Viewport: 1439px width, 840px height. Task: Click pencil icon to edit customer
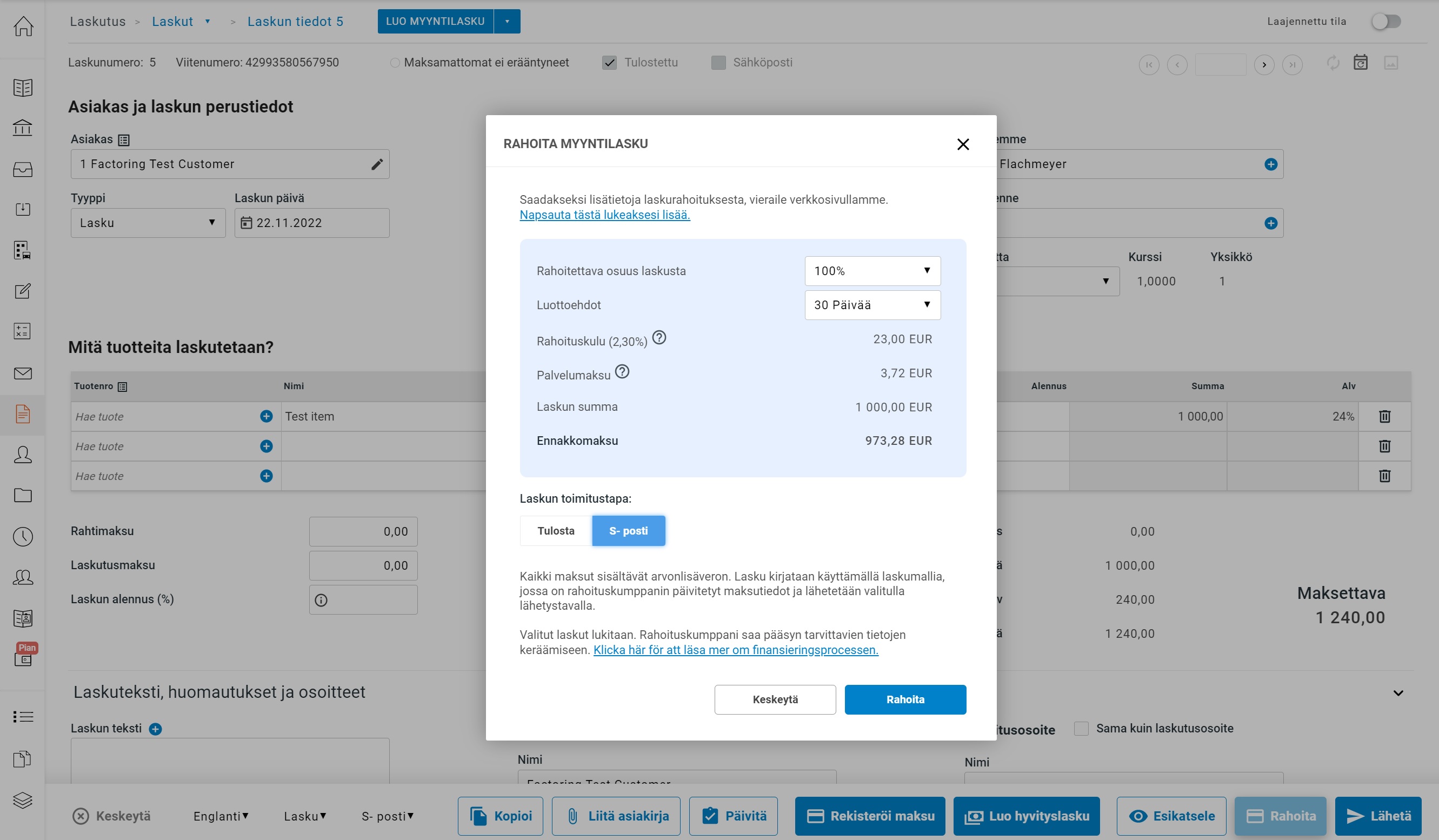coord(377,164)
